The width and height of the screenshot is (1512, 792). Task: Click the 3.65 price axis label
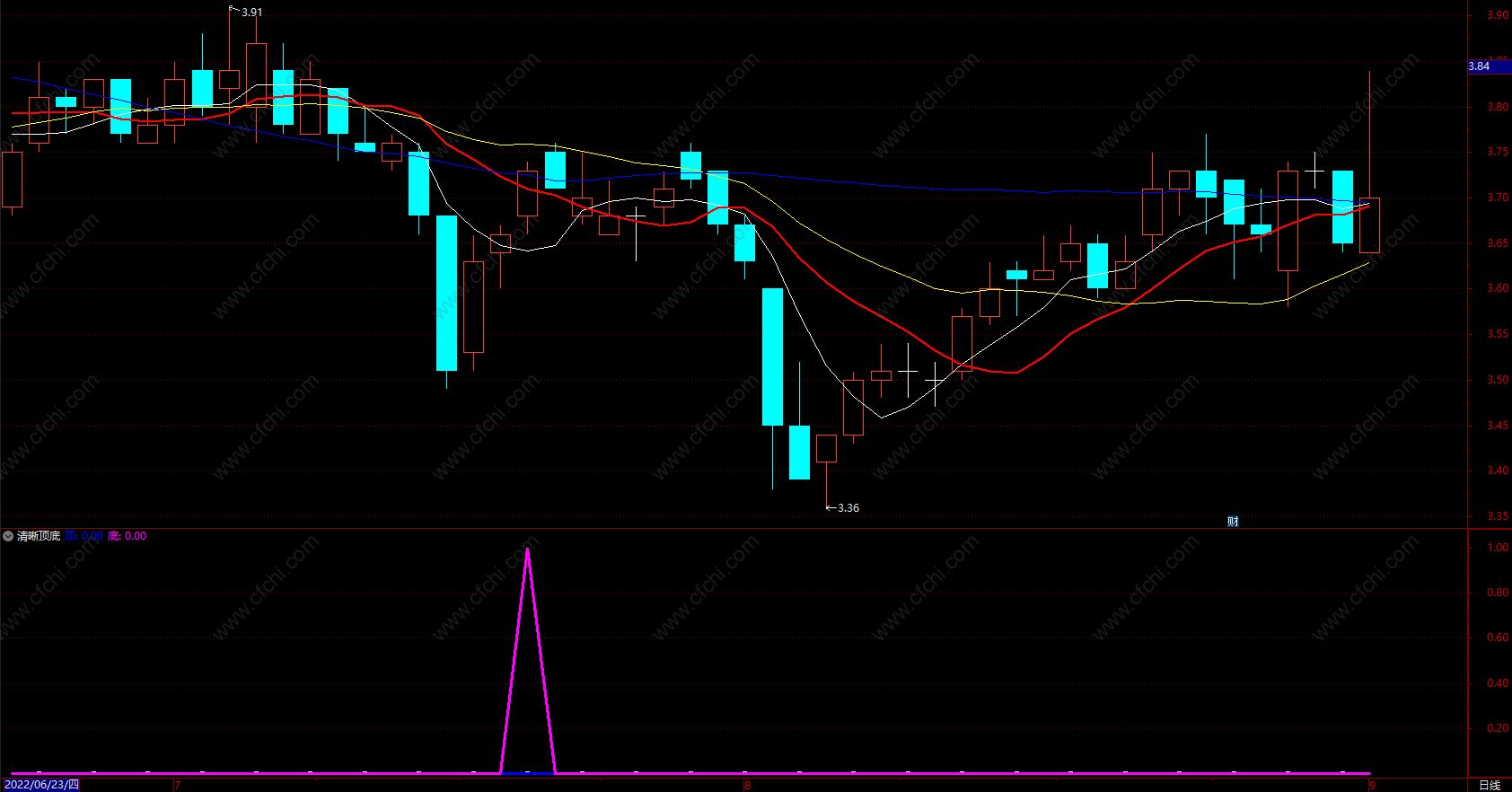(x=1498, y=243)
